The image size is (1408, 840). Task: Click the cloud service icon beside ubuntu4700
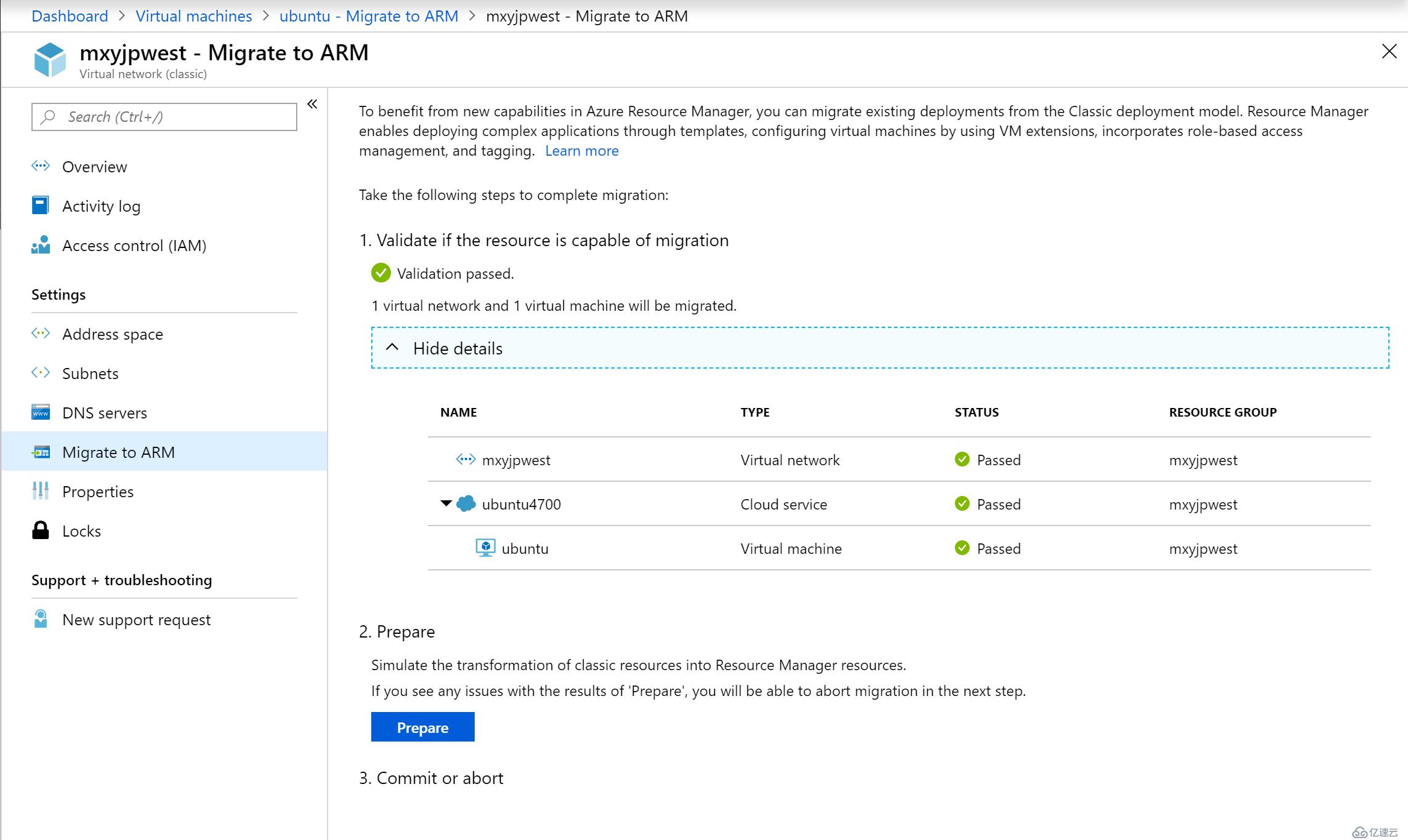466,503
